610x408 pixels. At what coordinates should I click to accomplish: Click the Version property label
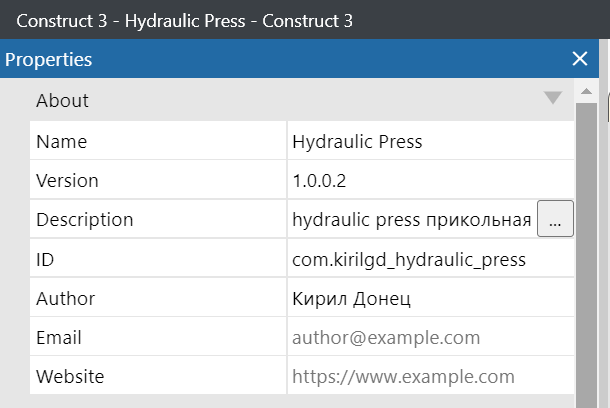pos(67,180)
